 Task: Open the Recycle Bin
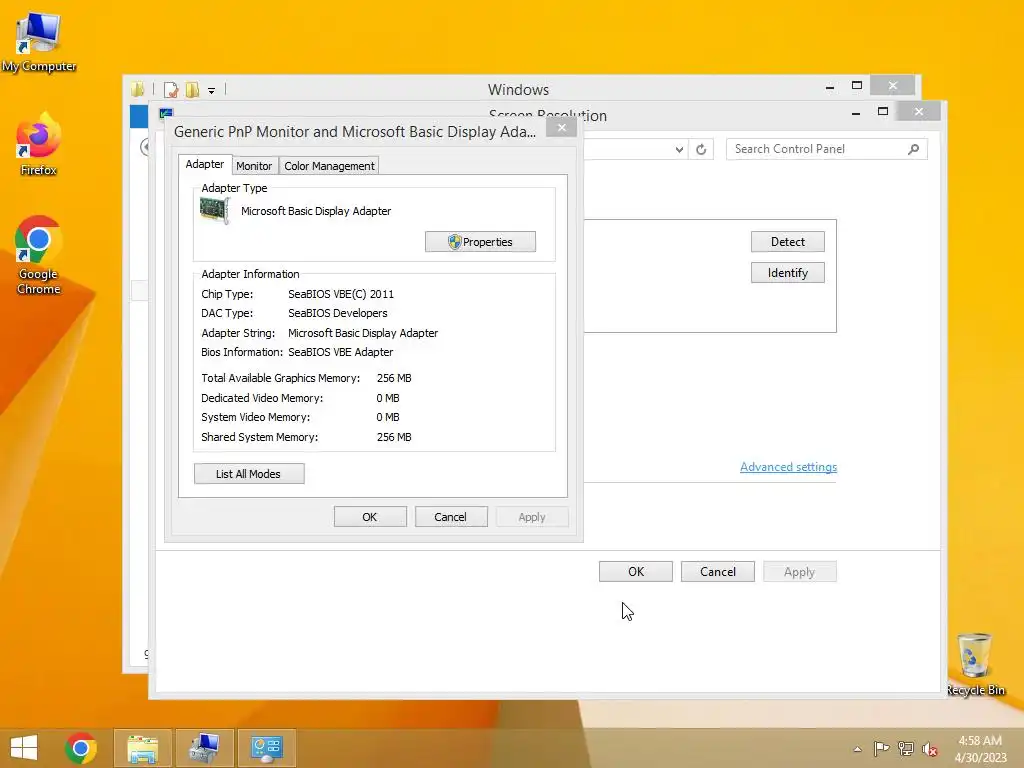pyautogui.click(x=975, y=665)
